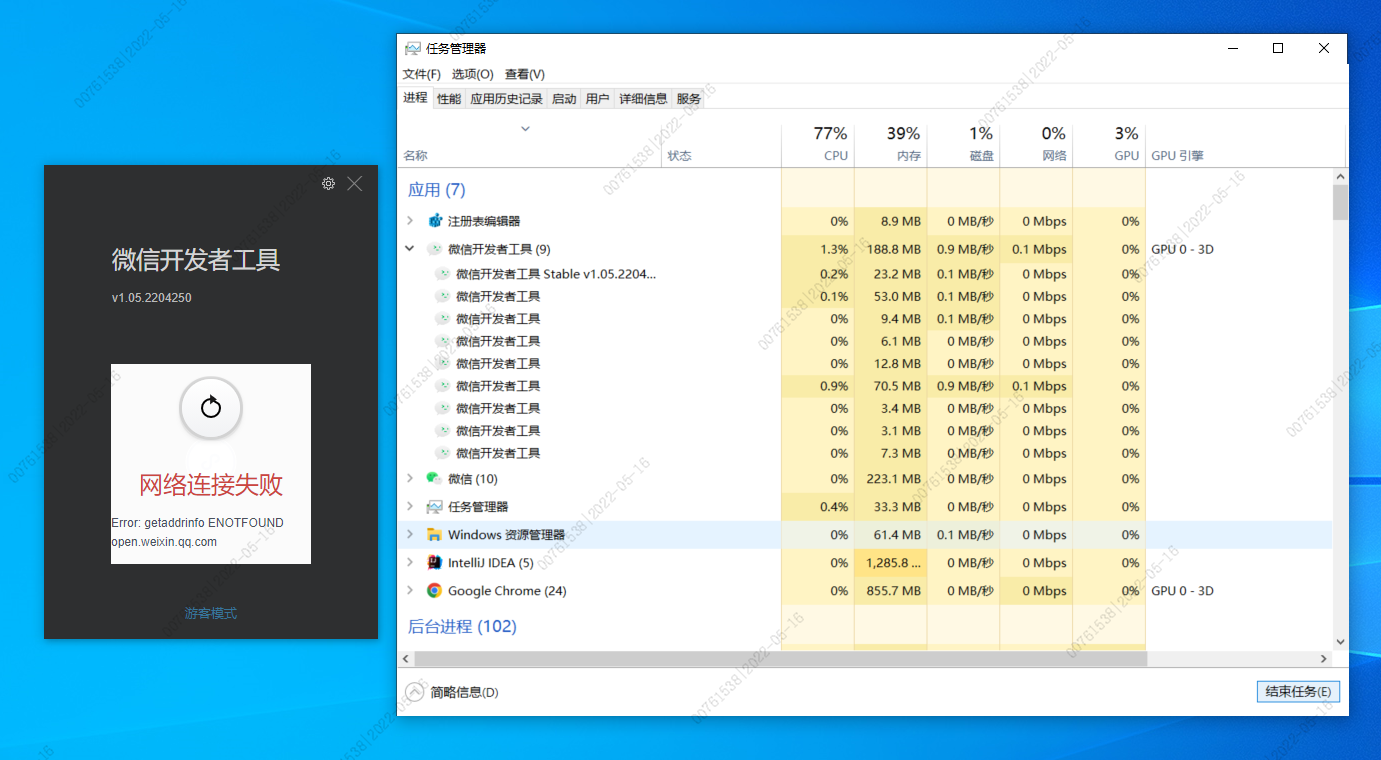Switch to the 性能 tab
The width and height of the screenshot is (1381, 760).
449,99
